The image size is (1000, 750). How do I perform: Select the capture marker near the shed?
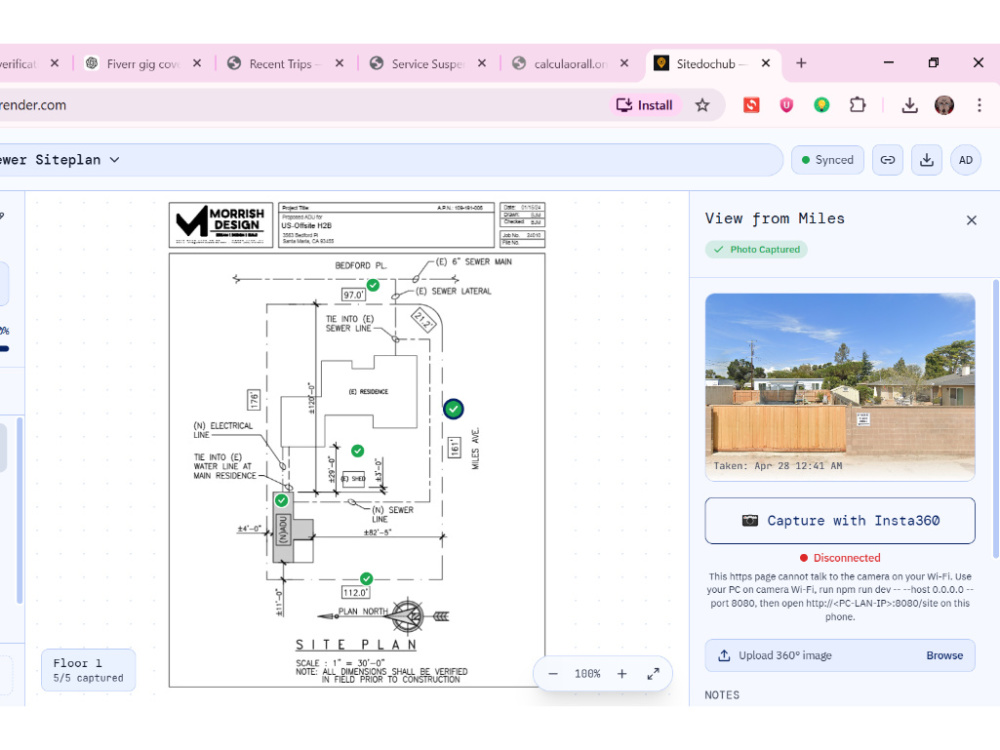(x=358, y=451)
